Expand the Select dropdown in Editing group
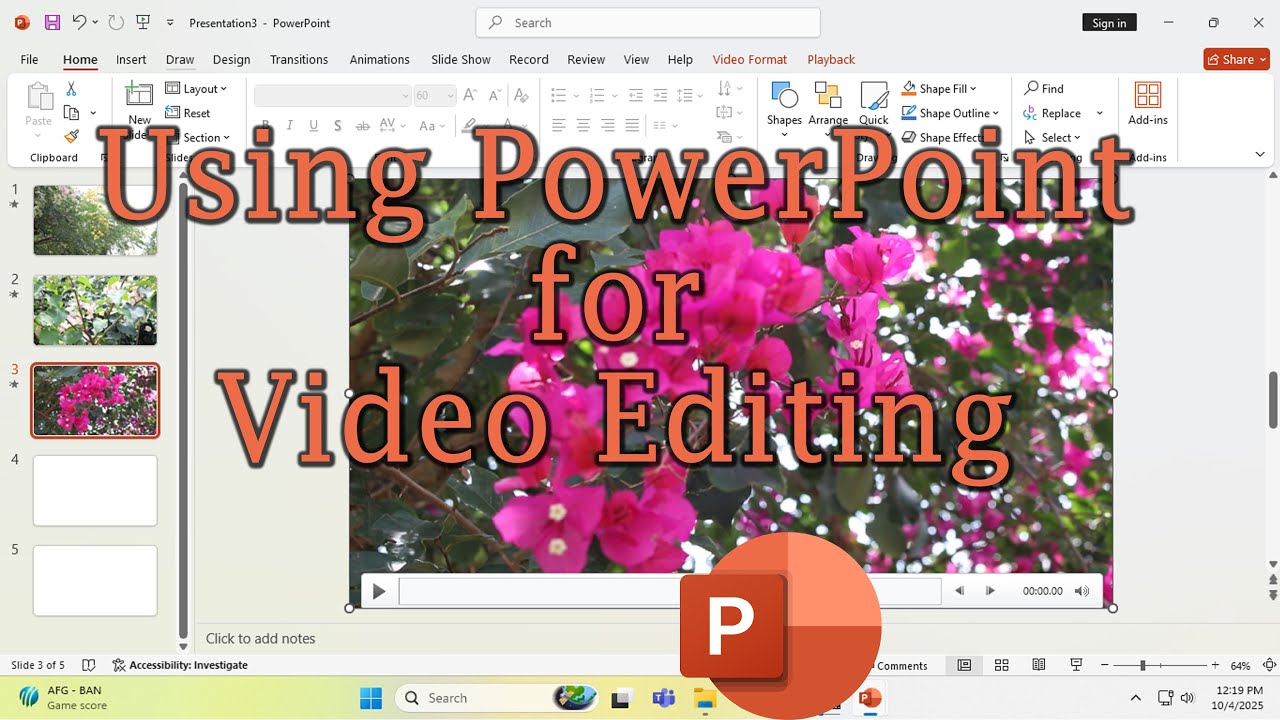 click(1051, 137)
